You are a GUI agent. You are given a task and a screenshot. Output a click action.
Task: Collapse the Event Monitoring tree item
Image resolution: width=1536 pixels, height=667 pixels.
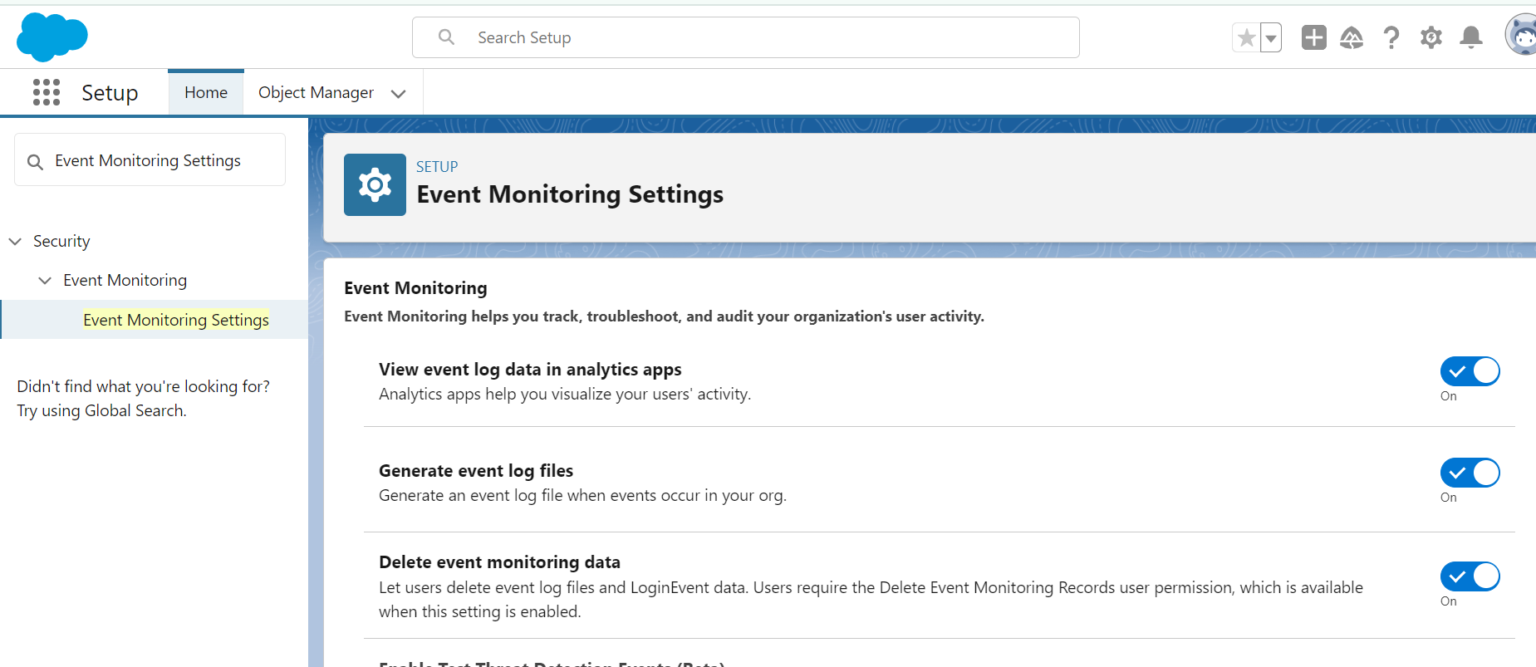click(44, 280)
